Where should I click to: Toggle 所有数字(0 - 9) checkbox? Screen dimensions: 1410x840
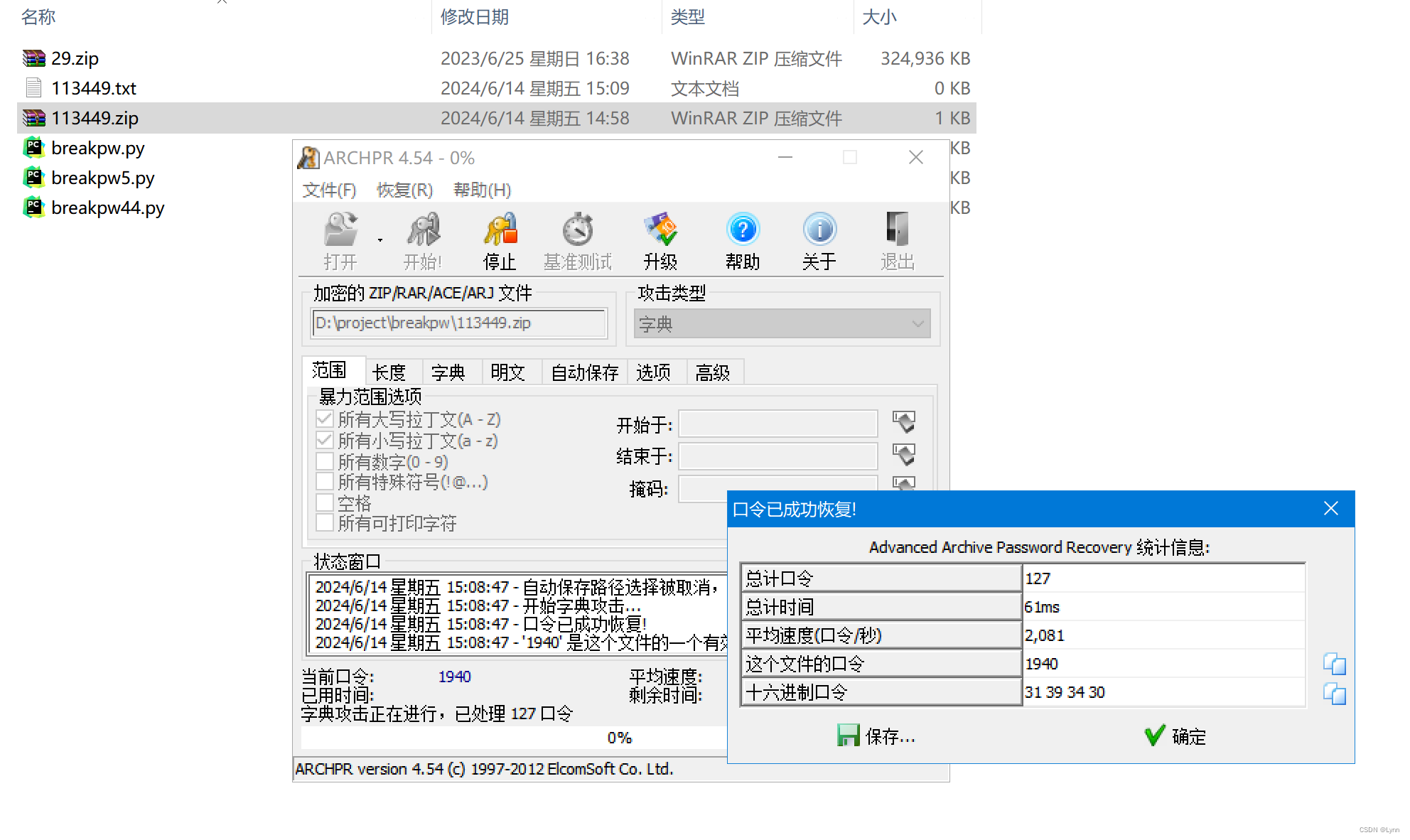click(325, 461)
